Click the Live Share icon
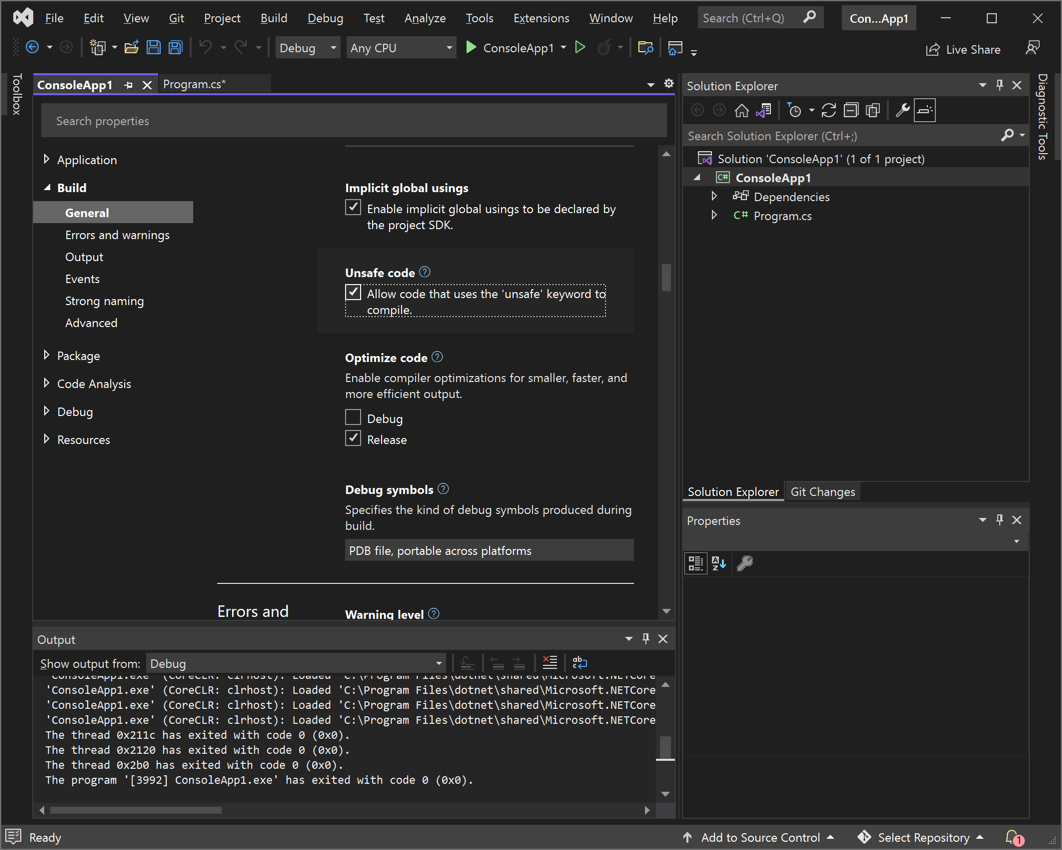This screenshot has height=850, width=1062. click(x=933, y=49)
